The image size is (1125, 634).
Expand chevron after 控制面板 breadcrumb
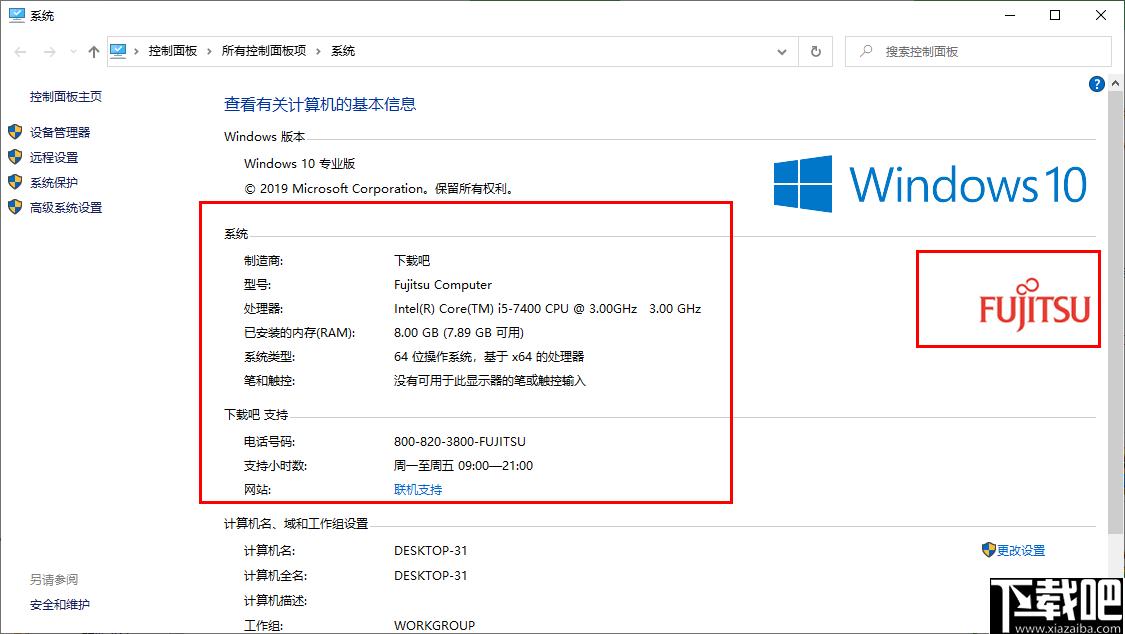click(x=210, y=51)
